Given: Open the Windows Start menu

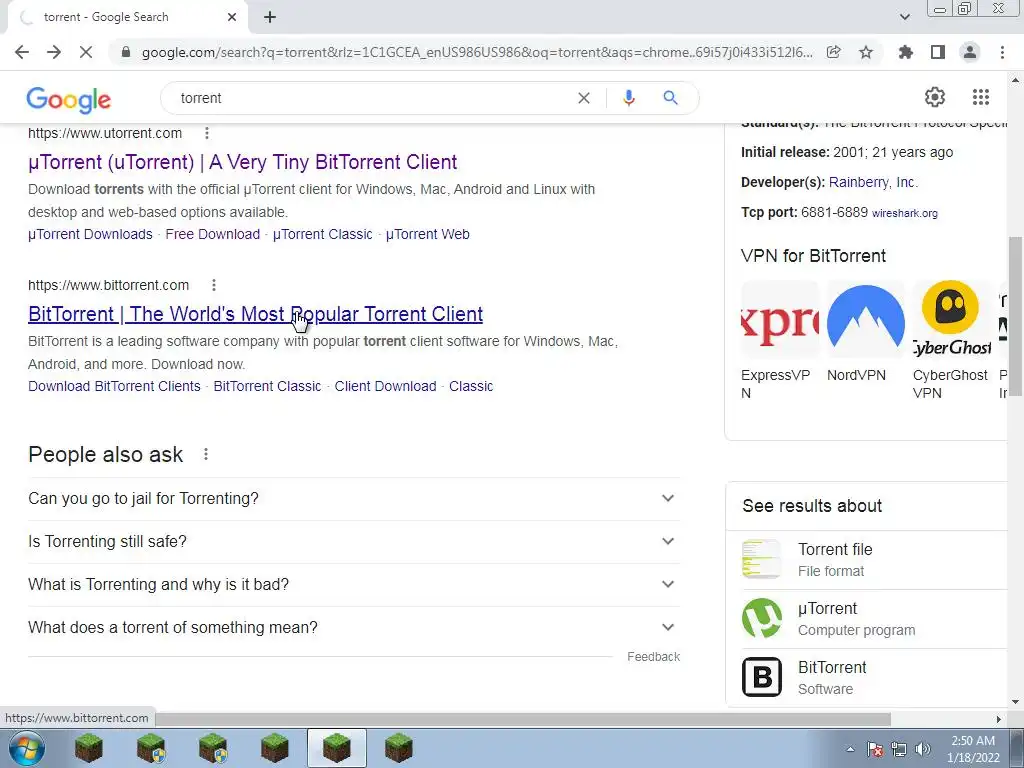Looking at the screenshot, I should [26, 748].
